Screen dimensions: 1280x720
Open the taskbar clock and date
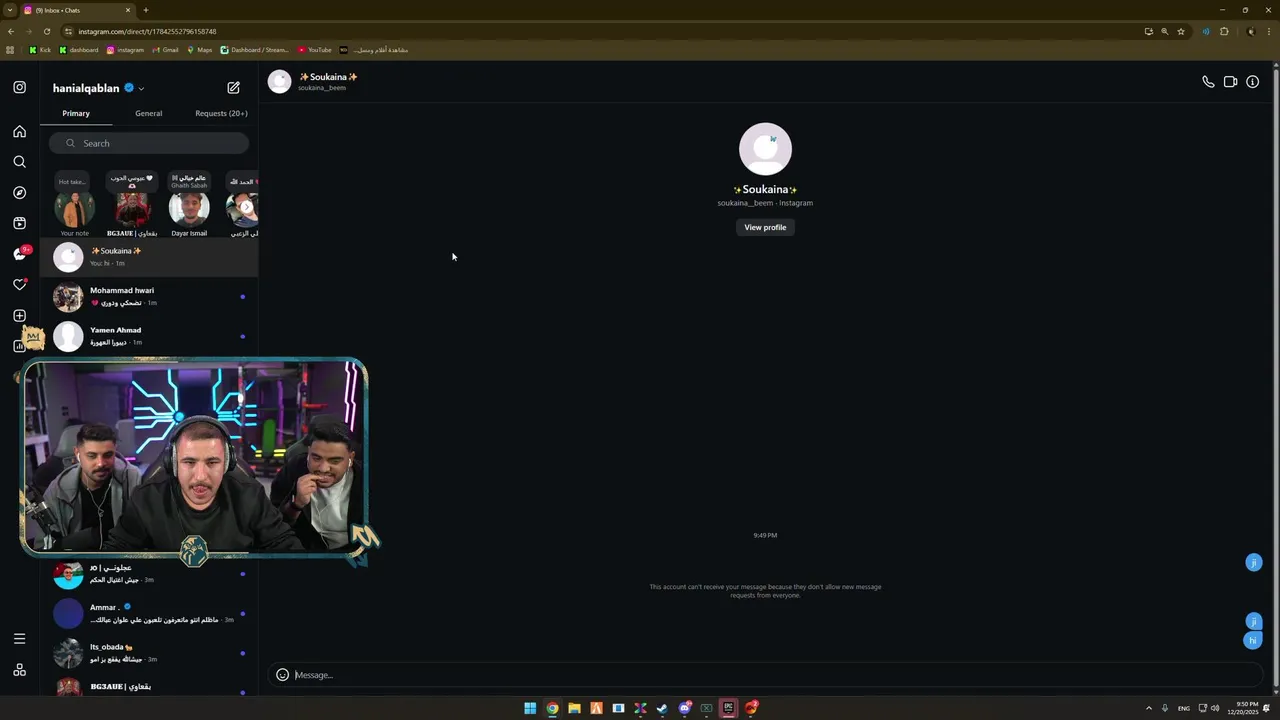1247,708
